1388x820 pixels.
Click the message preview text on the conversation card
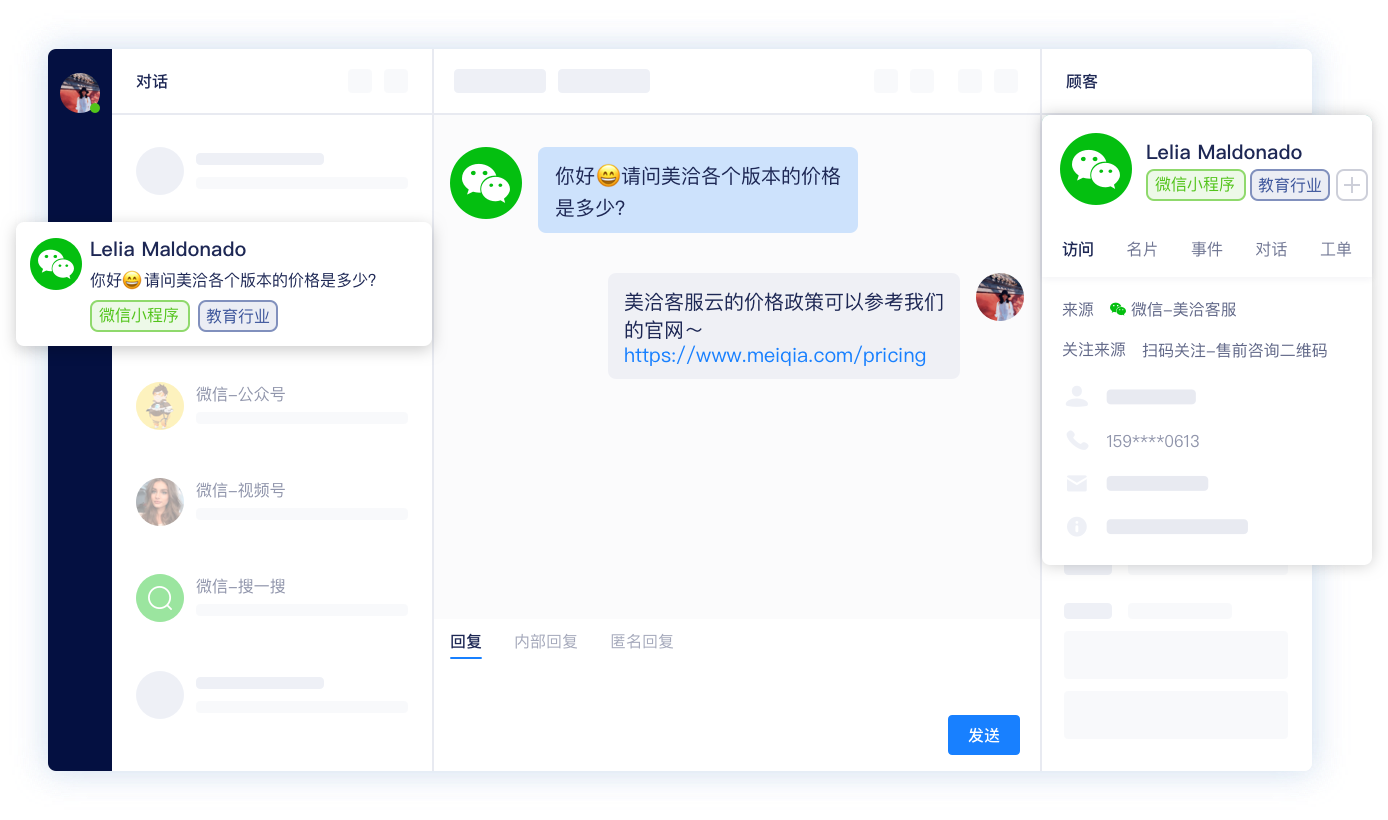[233, 281]
